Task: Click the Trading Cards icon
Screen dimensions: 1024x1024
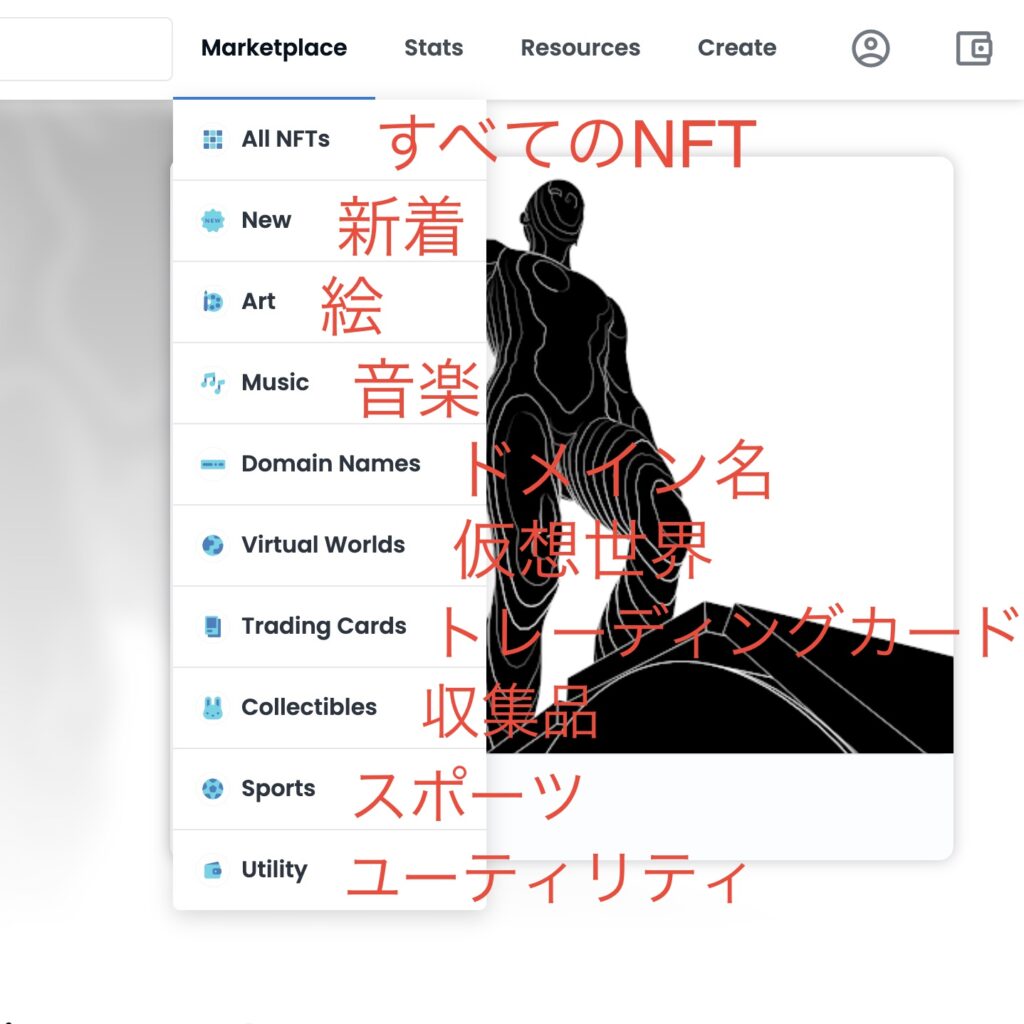Action: point(213,626)
